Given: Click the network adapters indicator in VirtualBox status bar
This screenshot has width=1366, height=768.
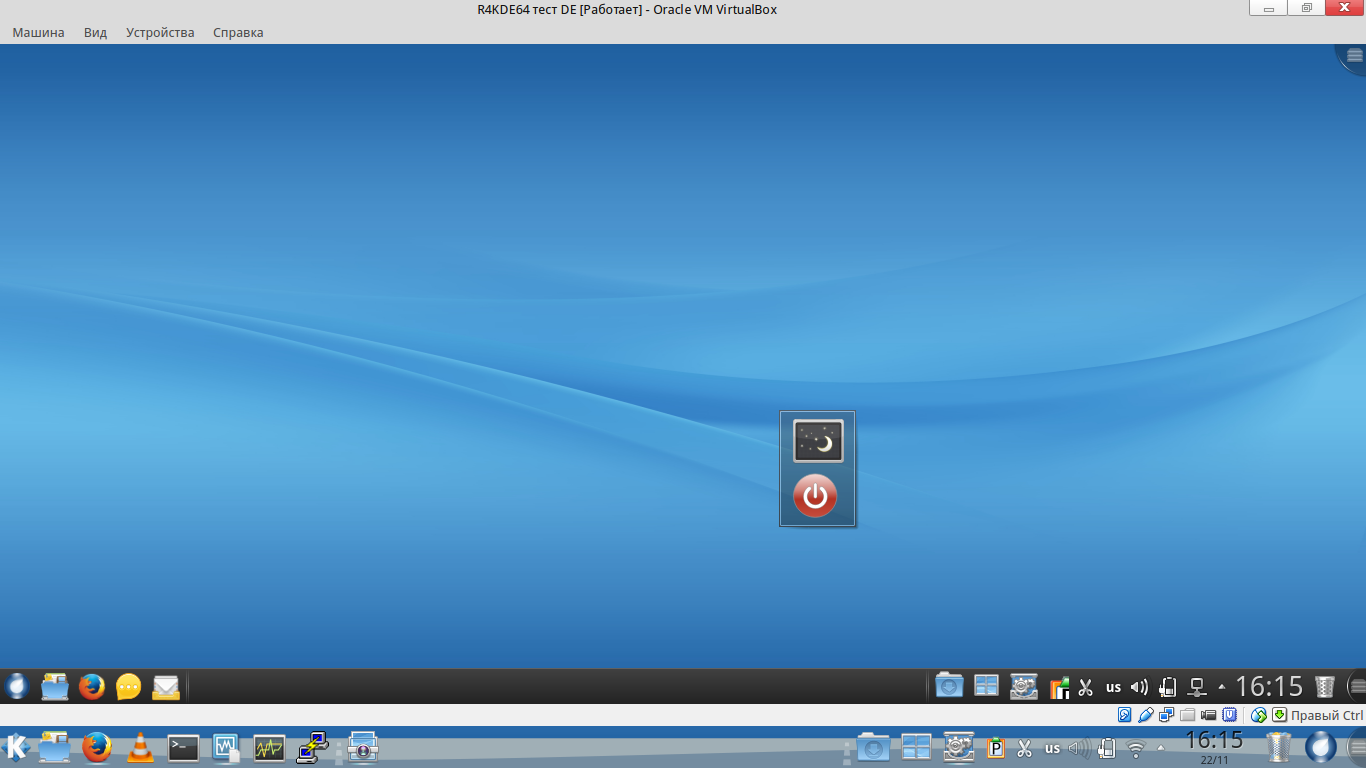Looking at the screenshot, I should 1167,715.
